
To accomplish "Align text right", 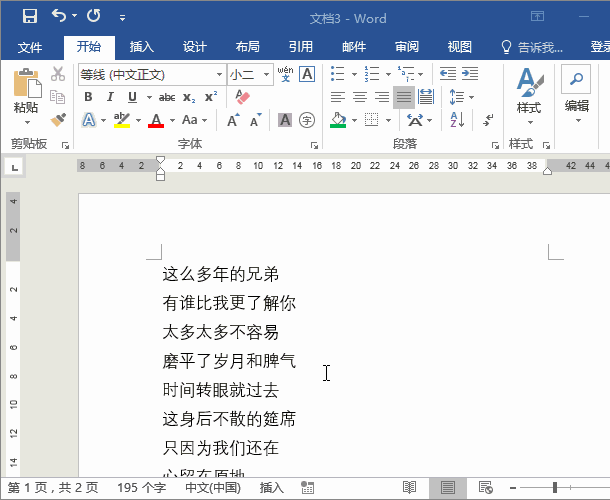I will [382, 97].
